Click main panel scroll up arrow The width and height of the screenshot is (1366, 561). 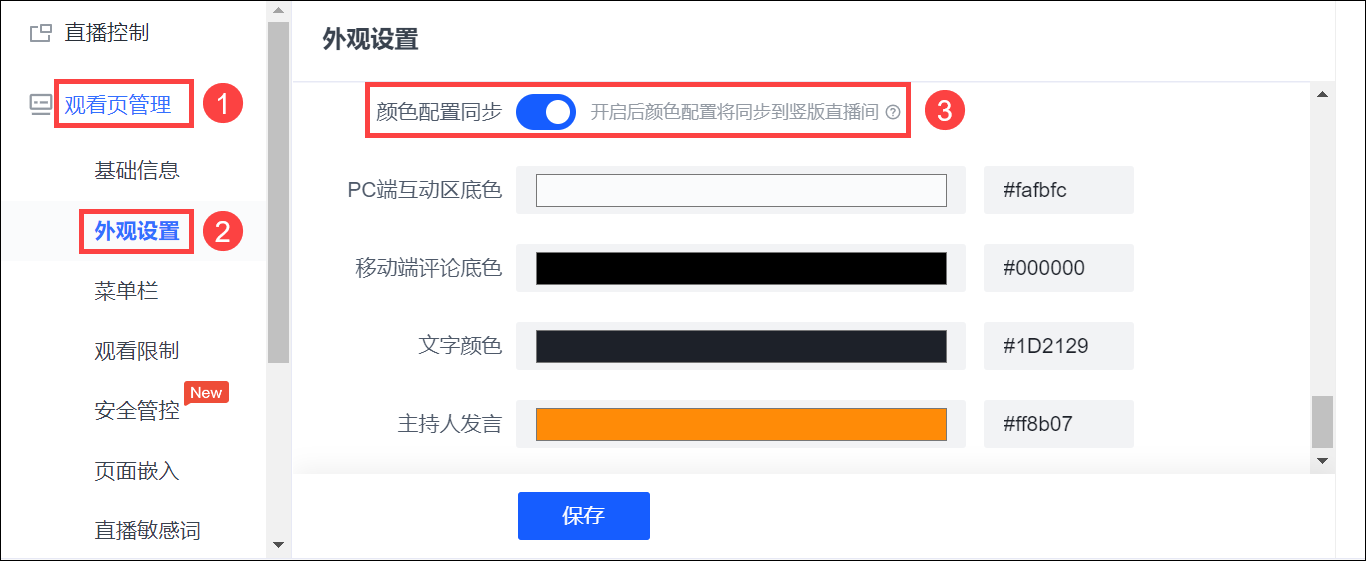click(x=1322, y=95)
